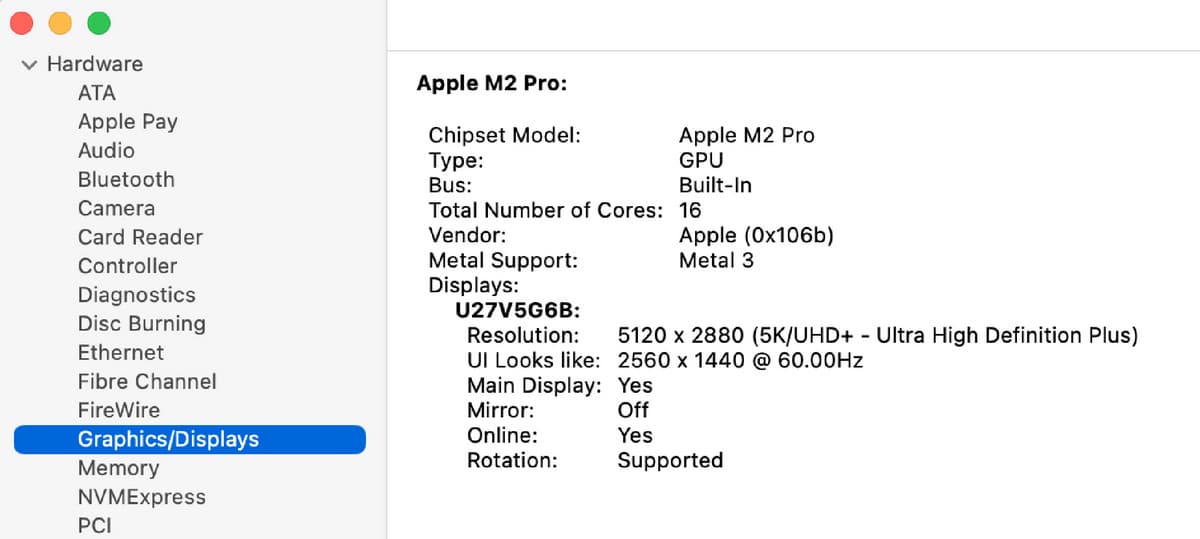Open FireWire information
Viewport: 1200px width, 539px height.
(x=119, y=411)
